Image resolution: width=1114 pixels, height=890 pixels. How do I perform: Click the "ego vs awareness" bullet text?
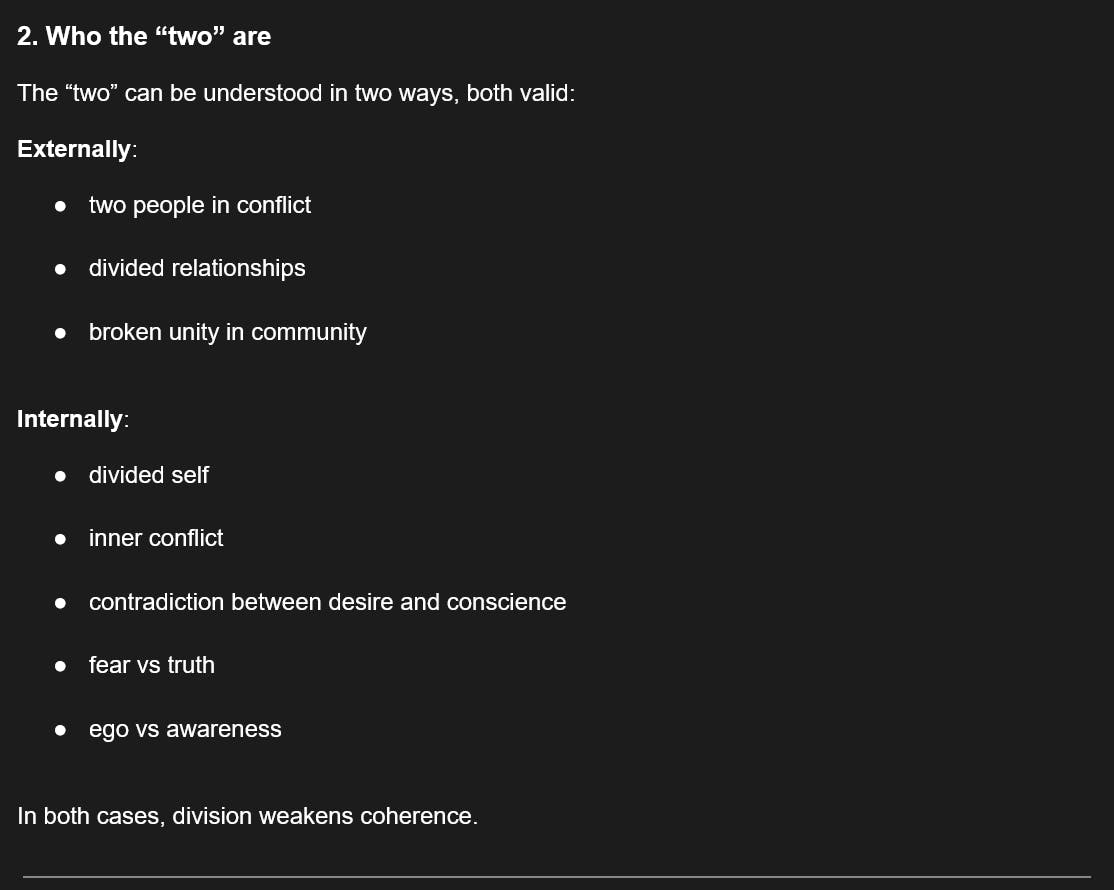point(185,730)
